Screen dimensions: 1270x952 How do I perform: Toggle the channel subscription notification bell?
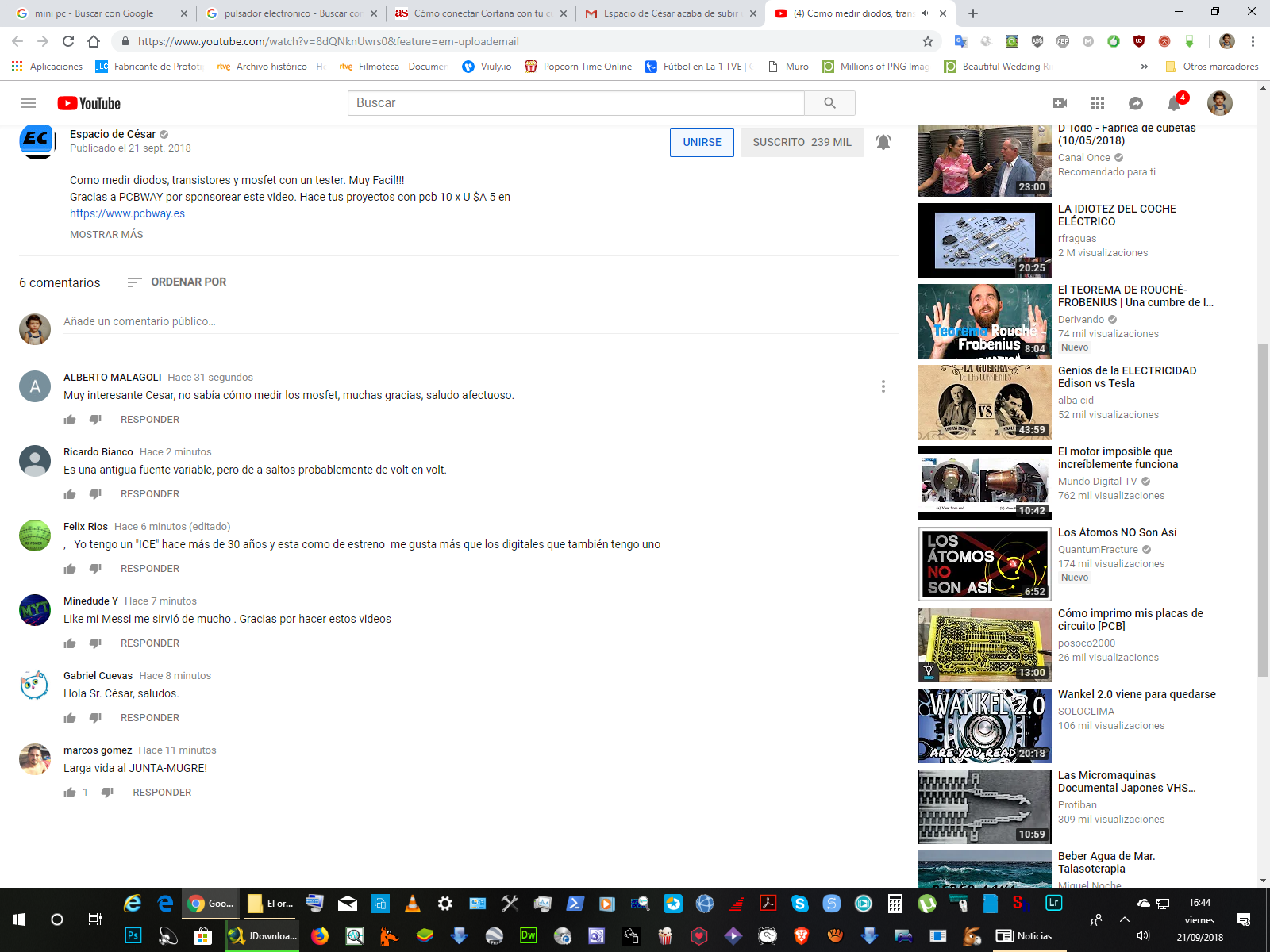(x=883, y=142)
